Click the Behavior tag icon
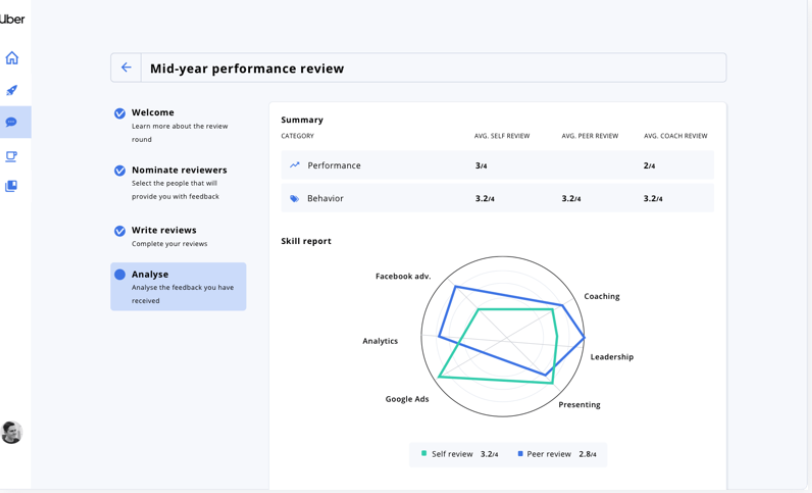 (294, 199)
